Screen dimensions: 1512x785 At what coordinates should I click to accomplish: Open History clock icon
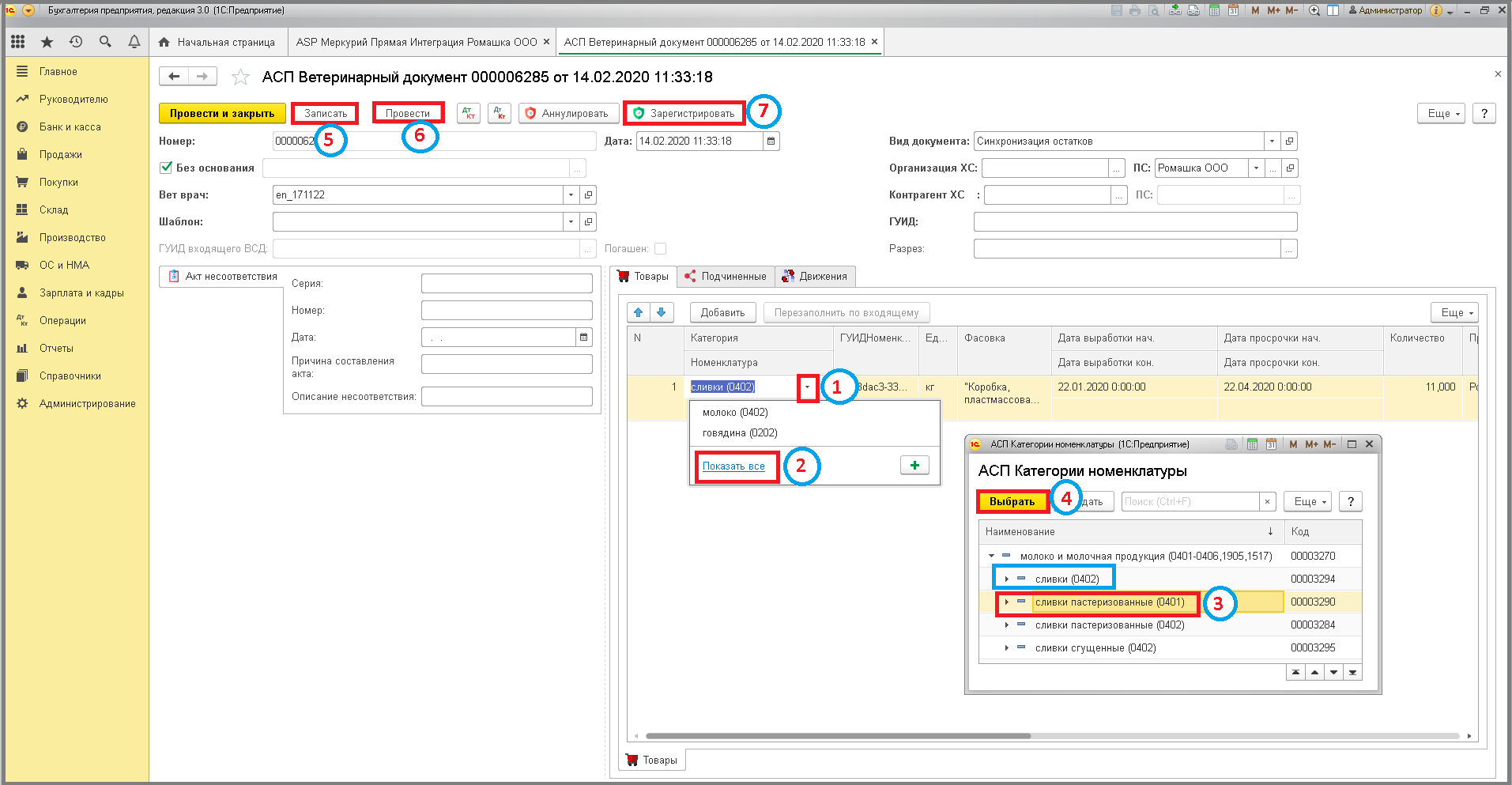[x=76, y=42]
